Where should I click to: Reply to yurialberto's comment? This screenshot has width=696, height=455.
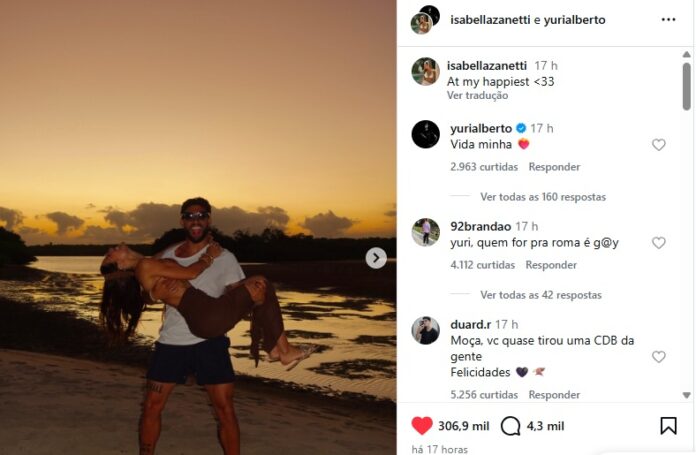point(554,167)
